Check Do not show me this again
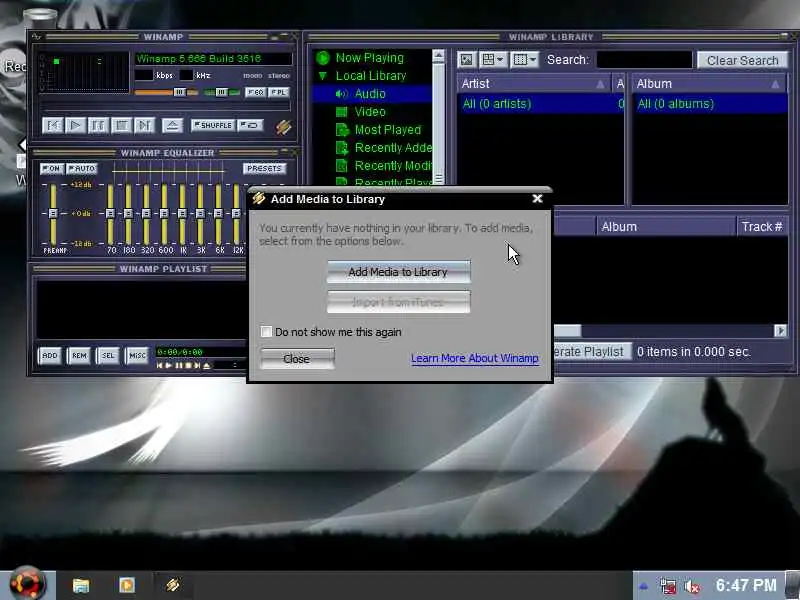 pyautogui.click(x=266, y=332)
